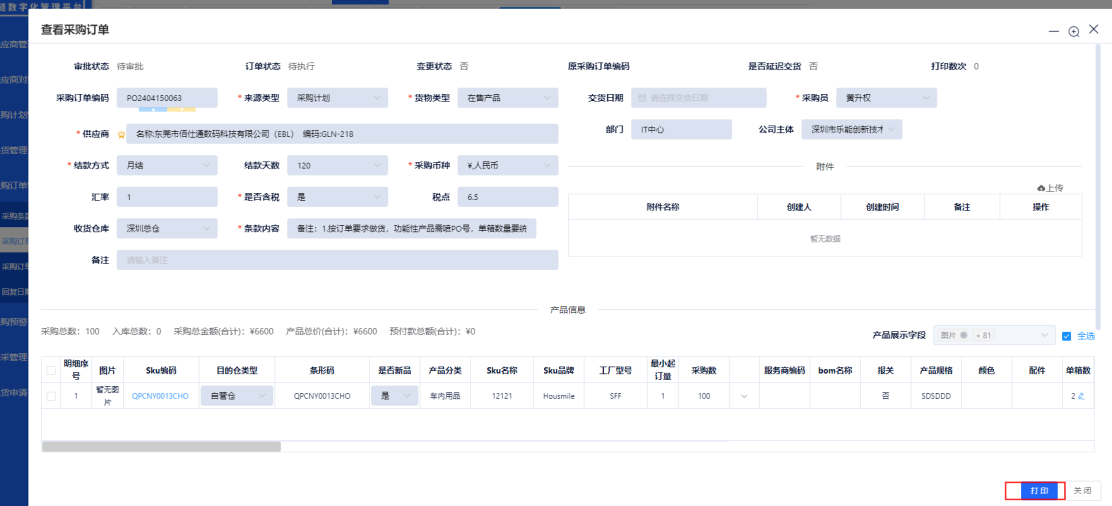The height and width of the screenshot is (506, 1112).
Task: Click the 备注 input field
Action: pyautogui.click(x=337, y=260)
